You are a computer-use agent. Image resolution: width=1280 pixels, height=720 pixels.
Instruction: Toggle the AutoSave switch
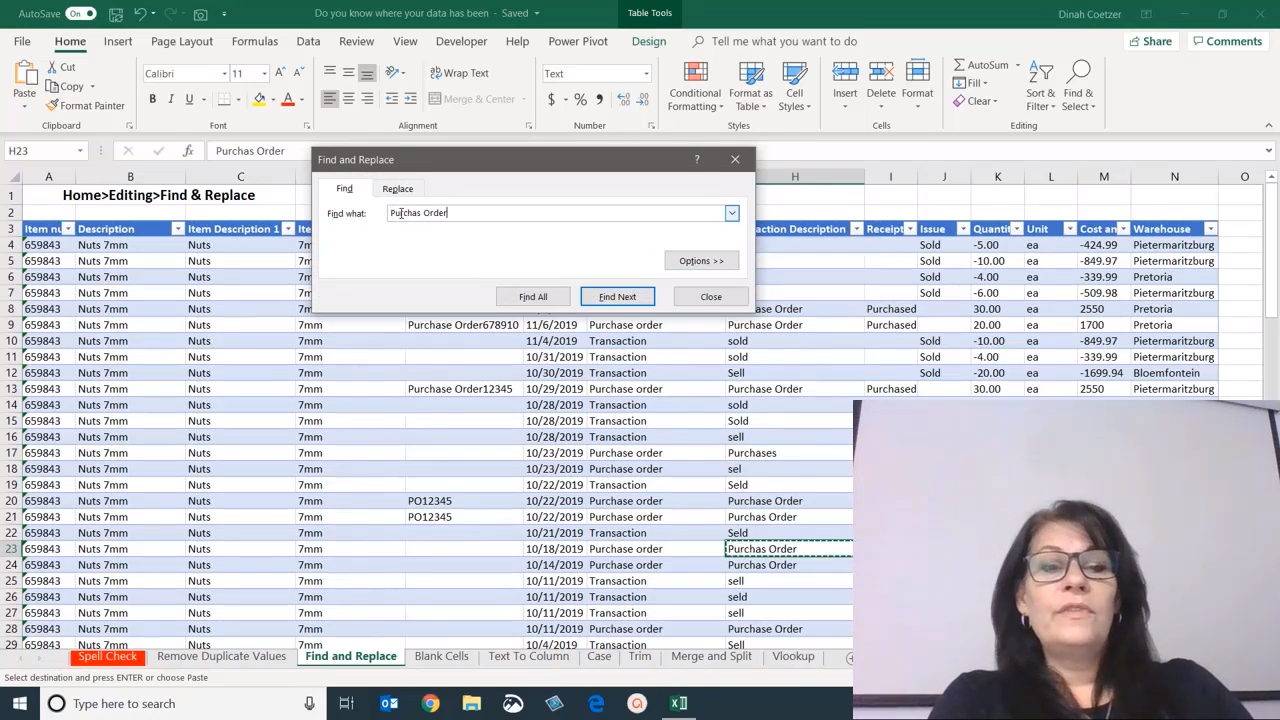[80, 13]
